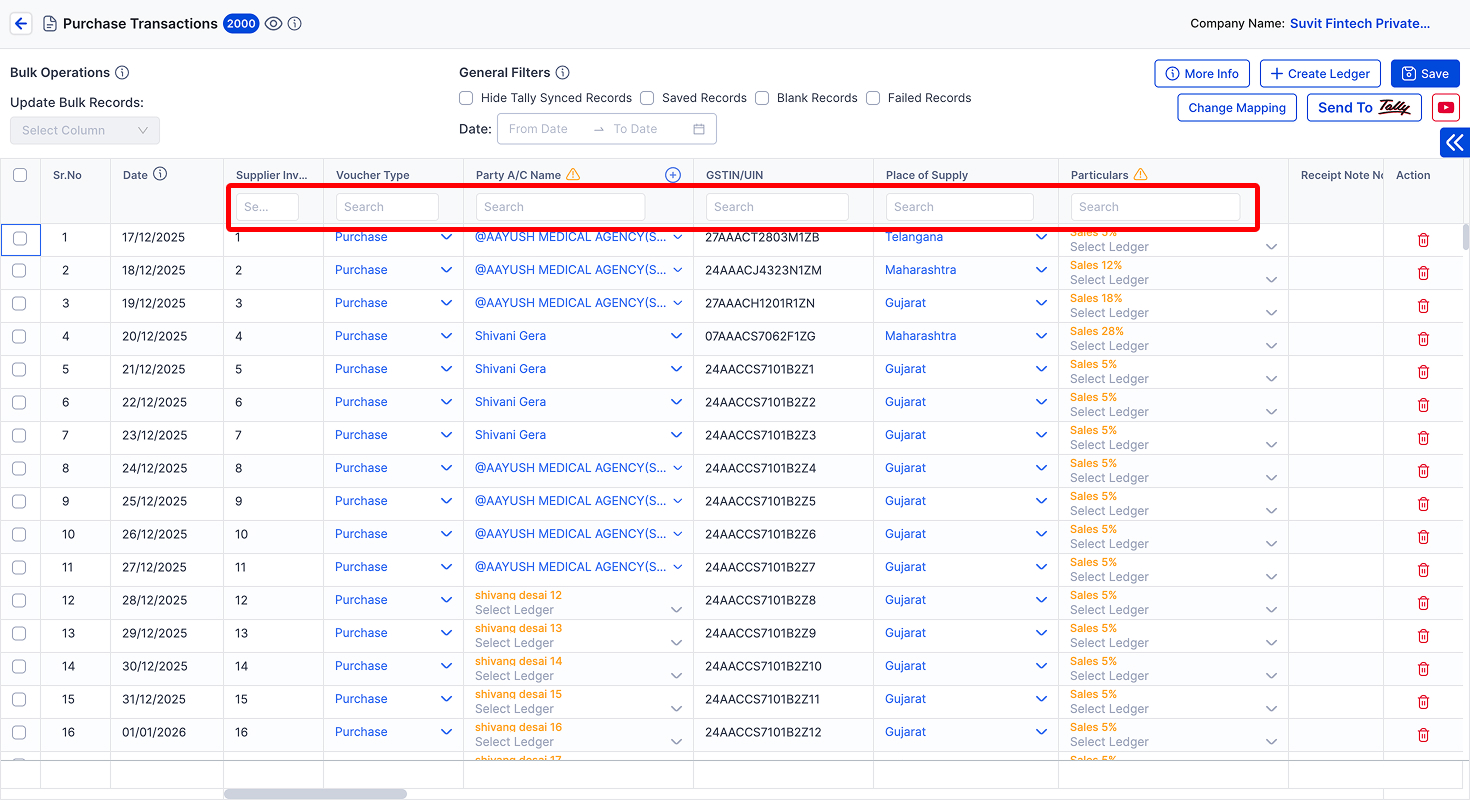Screen dimensions: 1470x800
Task: Click Party A/C Name warning icon
Action: coord(573,174)
